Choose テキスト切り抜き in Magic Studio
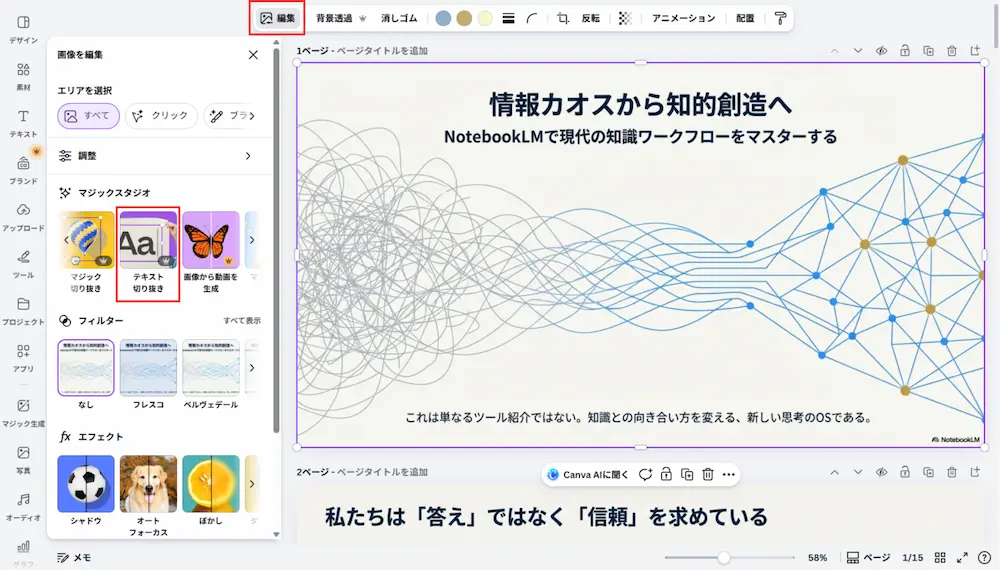 (148, 252)
